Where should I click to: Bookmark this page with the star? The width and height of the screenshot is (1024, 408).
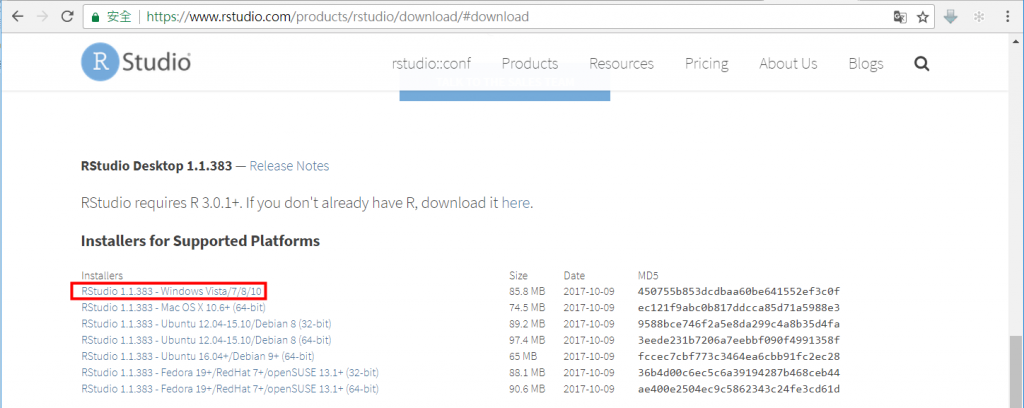[x=922, y=18]
